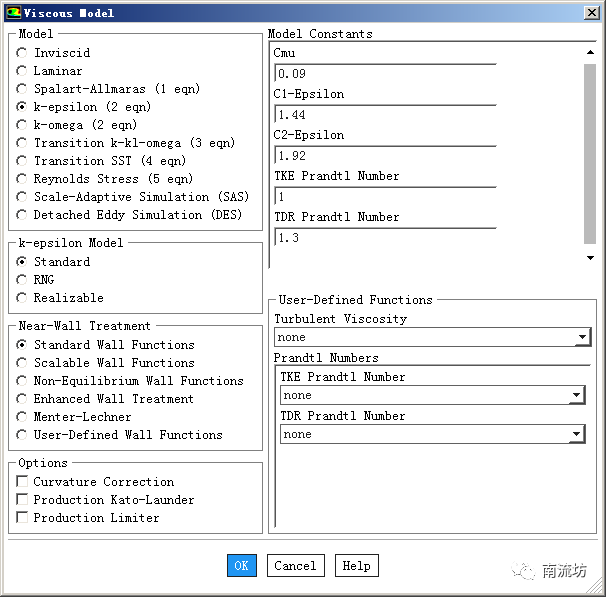
Task: Enable Production Limiter checkbox
Action: 22,517
